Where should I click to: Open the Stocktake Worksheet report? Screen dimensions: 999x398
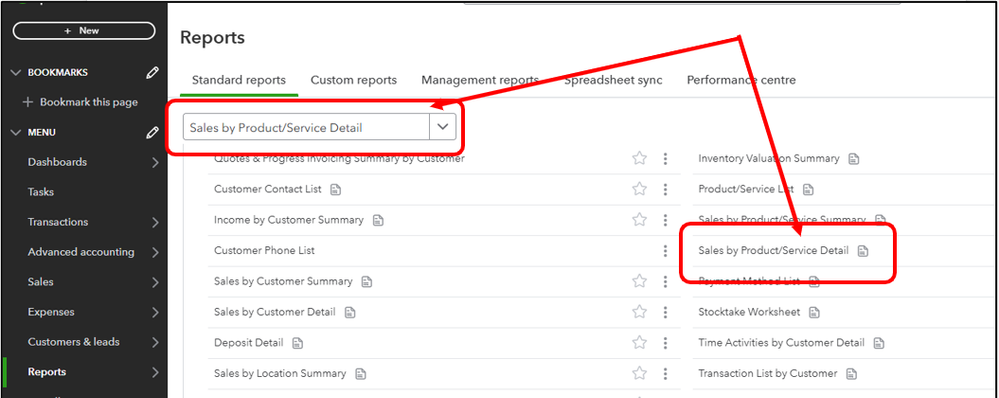tap(749, 312)
